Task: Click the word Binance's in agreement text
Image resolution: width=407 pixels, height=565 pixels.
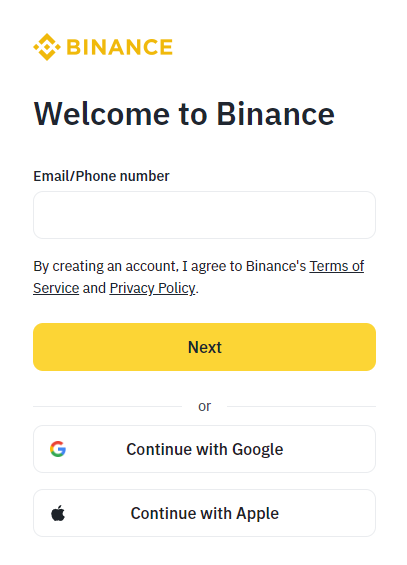Action: point(276,266)
